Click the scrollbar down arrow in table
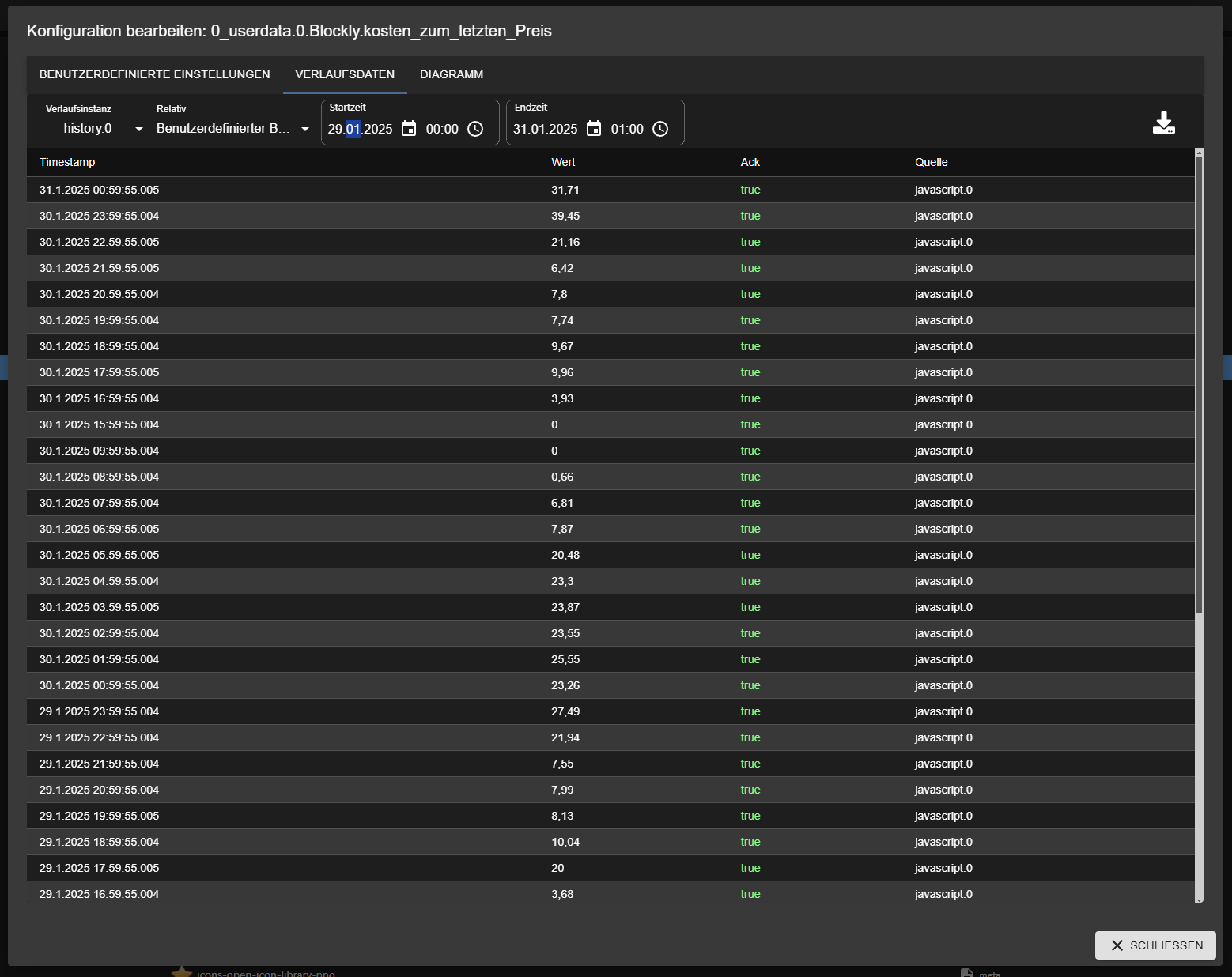The width and height of the screenshot is (1232, 977). click(1199, 900)
